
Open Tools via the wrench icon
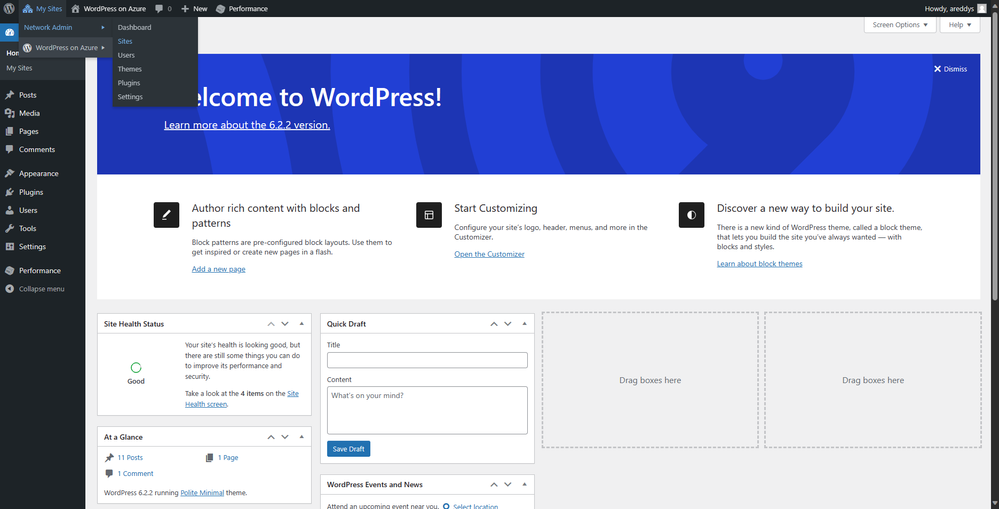9,228
